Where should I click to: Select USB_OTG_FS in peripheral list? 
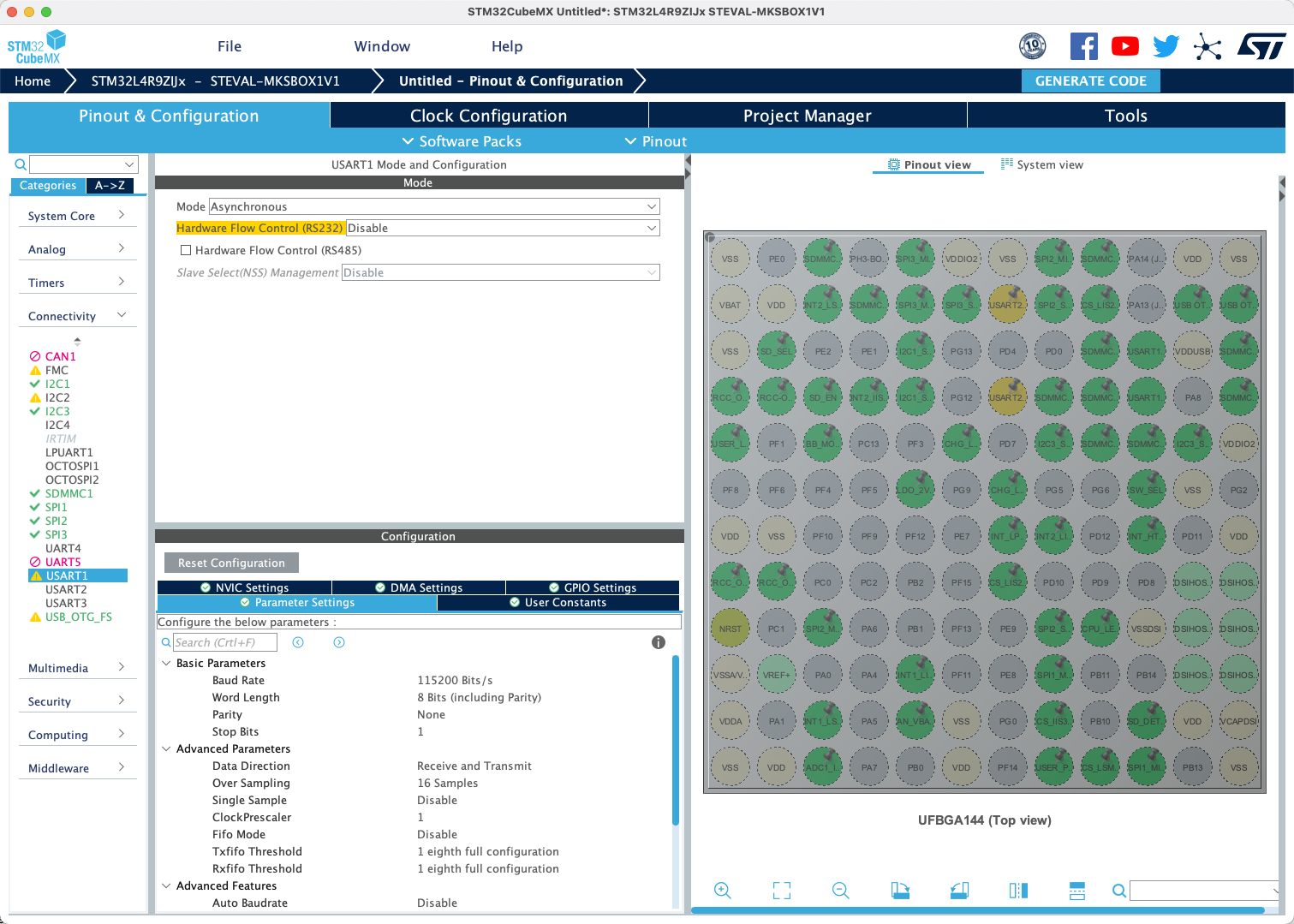point(79,617)
